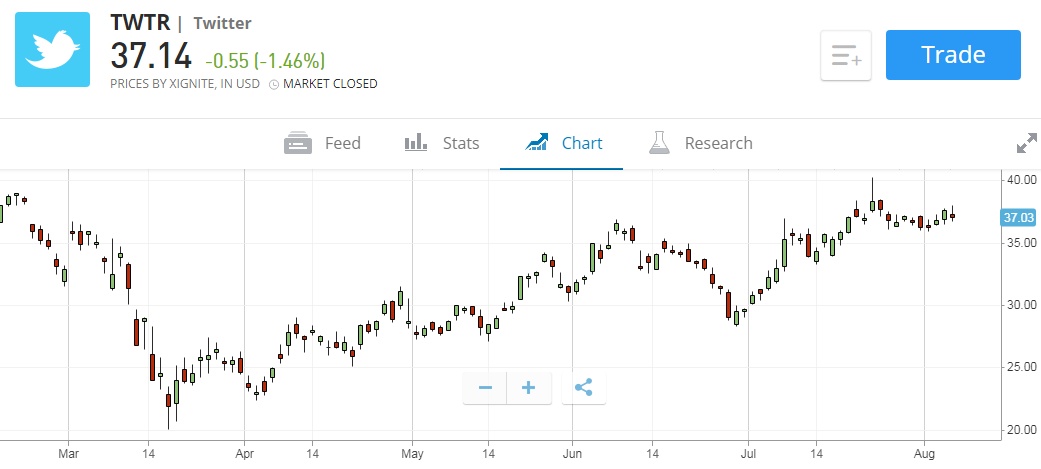The width and height of the screenshot is (1041, 469).
Task: Select the Chart tab
Action: 581,143
